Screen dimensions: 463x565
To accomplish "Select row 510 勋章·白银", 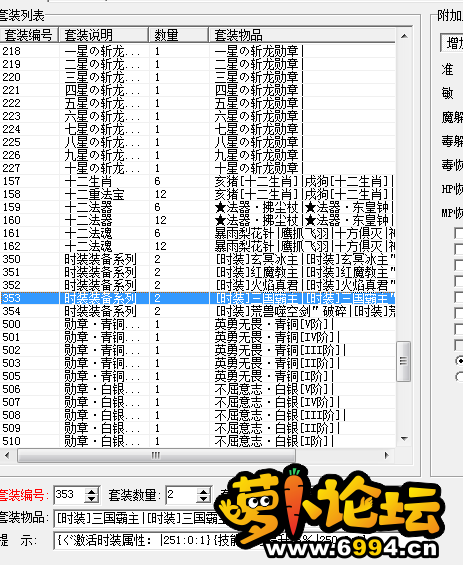I will pos(197,441).
